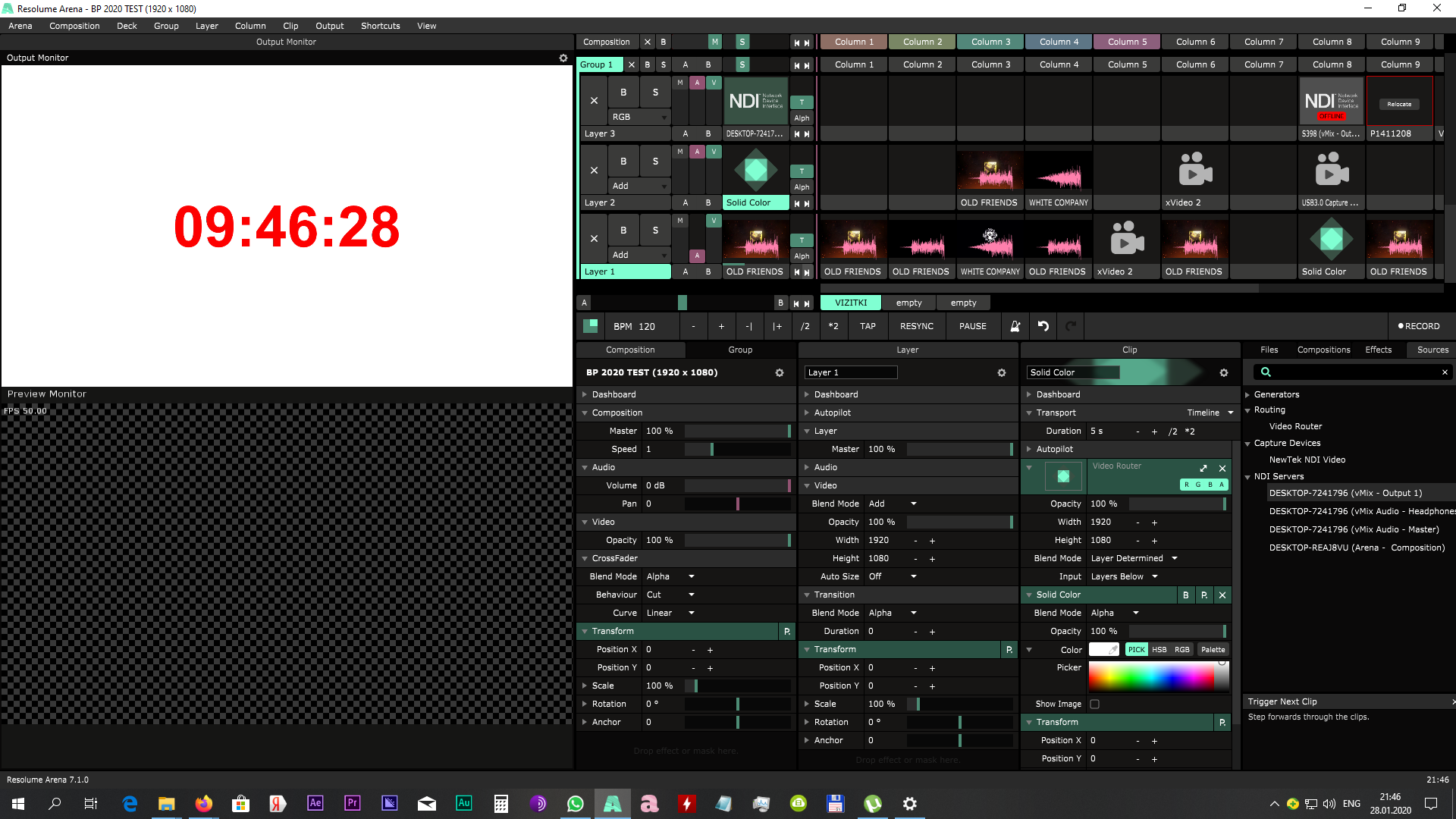Toggle Bypass on Layer 1
1456x819 pixels.
click(x=623, y=230)
